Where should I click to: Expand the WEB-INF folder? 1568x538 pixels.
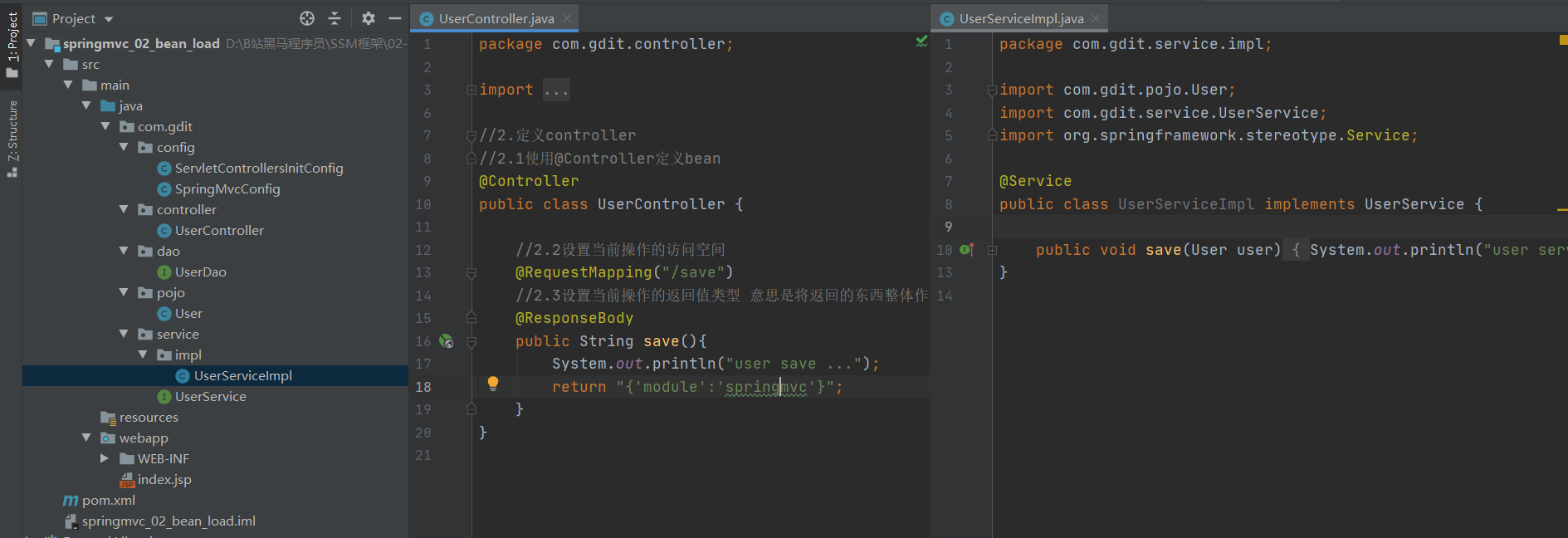[x=105, y=458]
